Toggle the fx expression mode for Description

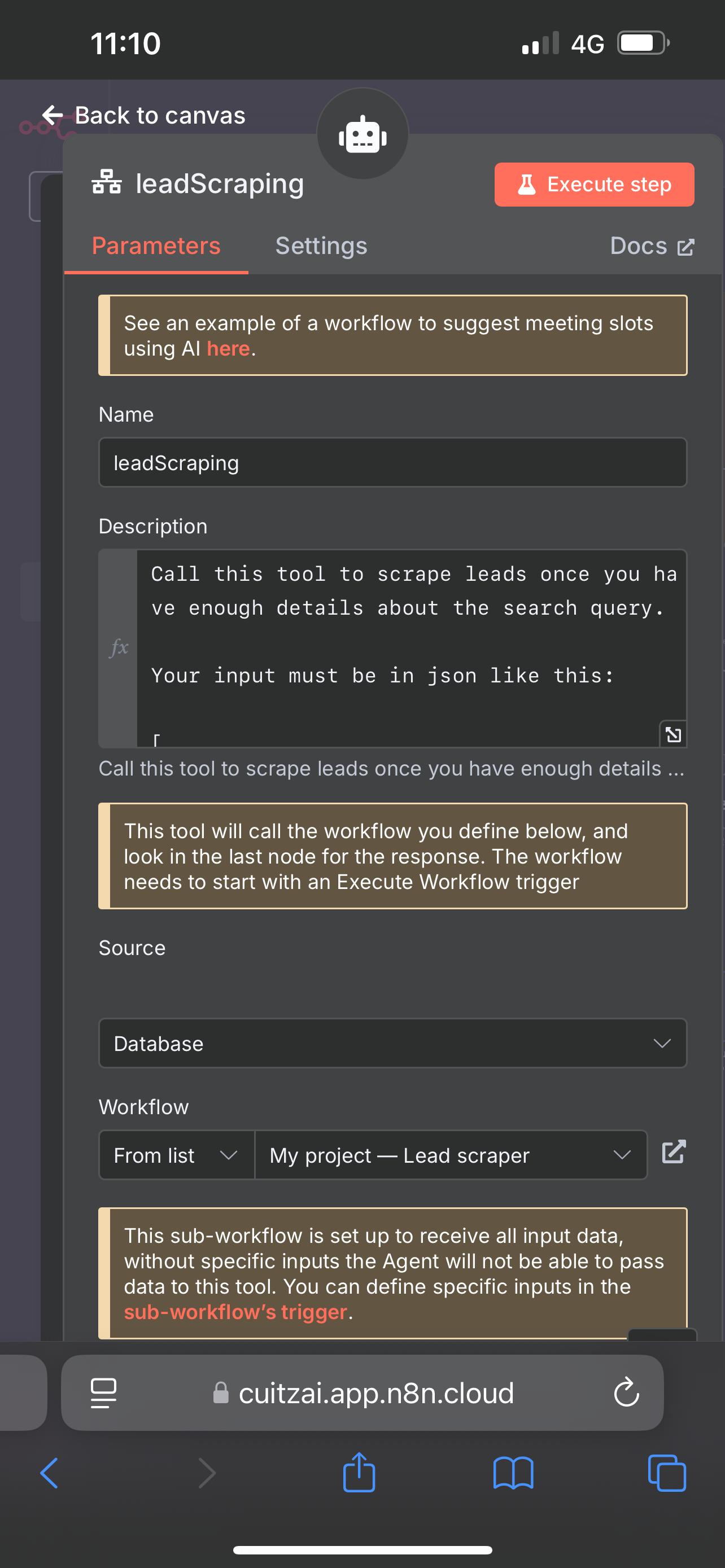coord(119,647)
